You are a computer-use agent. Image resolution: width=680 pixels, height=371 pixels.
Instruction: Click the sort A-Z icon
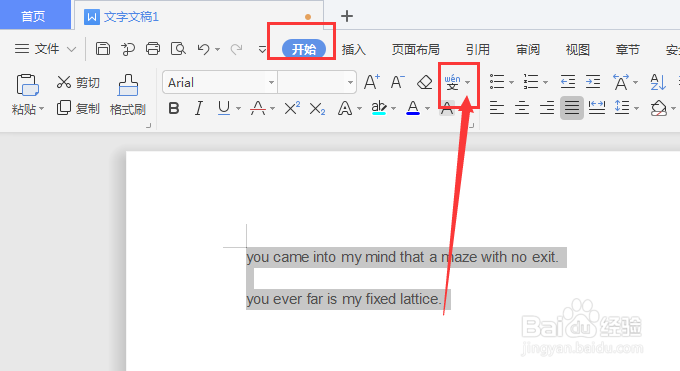click(x=658, y=82)
